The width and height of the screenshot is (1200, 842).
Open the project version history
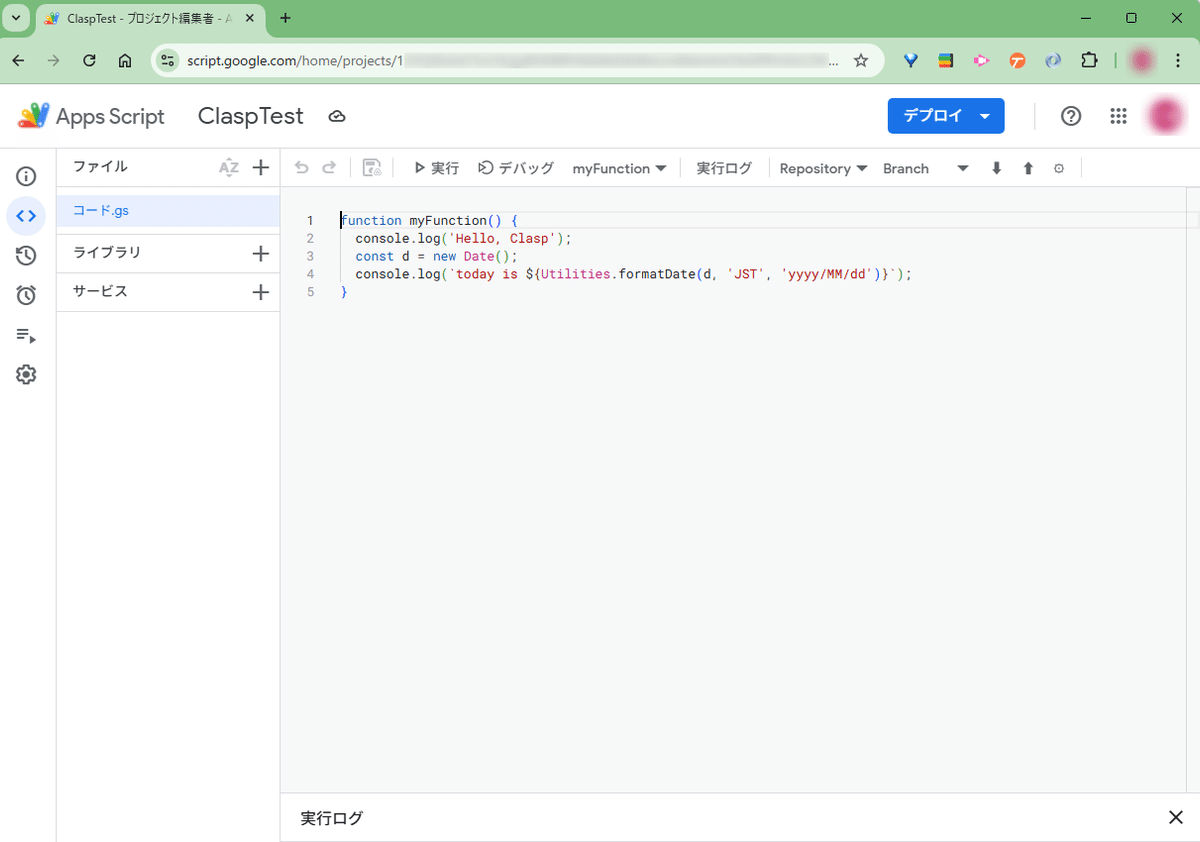(x=26, y=255)
